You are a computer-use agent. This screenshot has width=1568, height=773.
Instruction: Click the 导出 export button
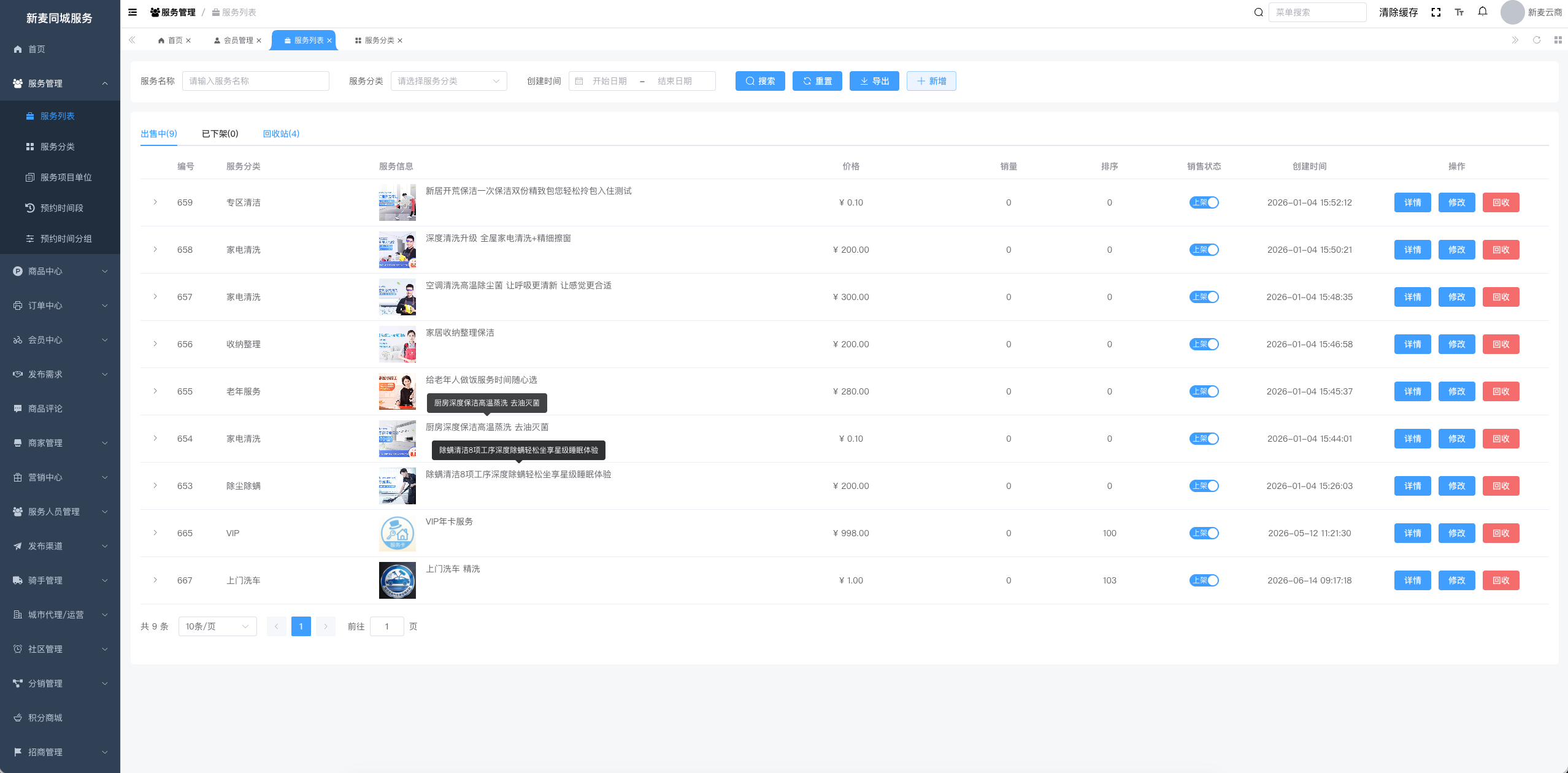pyautogui.click(x=874, y=81)
